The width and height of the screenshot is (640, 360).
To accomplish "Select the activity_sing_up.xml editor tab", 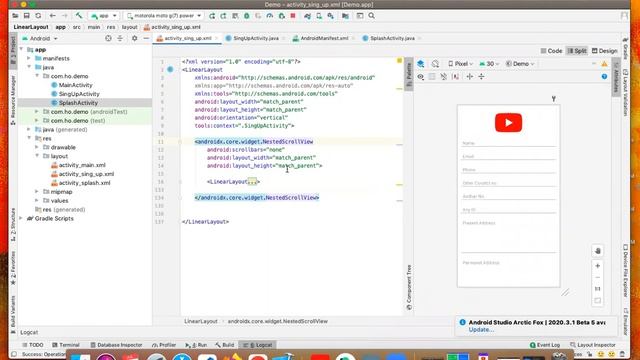I will [188, 38].
